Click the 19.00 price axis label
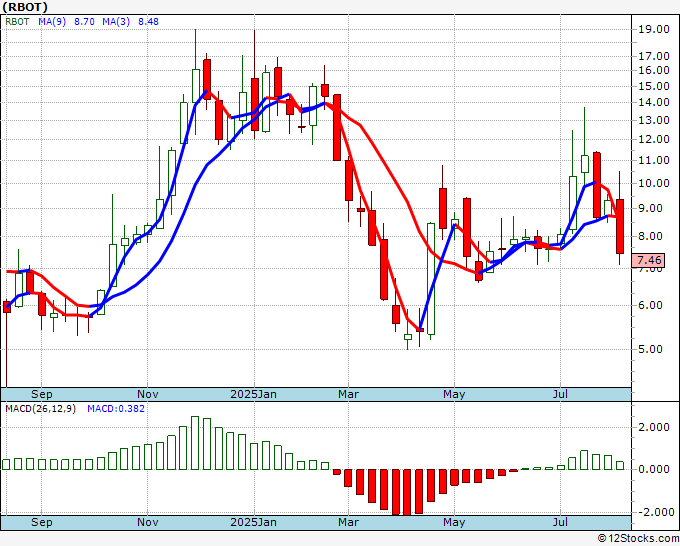Viewport: 680px width, 546px height. (x=654, y=29)
